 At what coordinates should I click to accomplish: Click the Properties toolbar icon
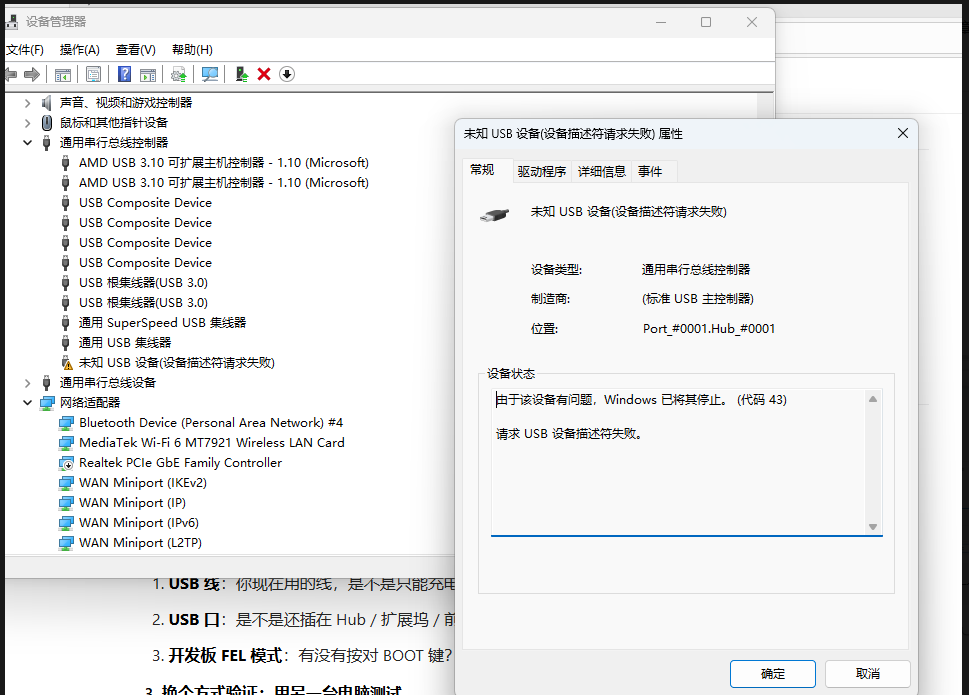click(x=93, y=74)
